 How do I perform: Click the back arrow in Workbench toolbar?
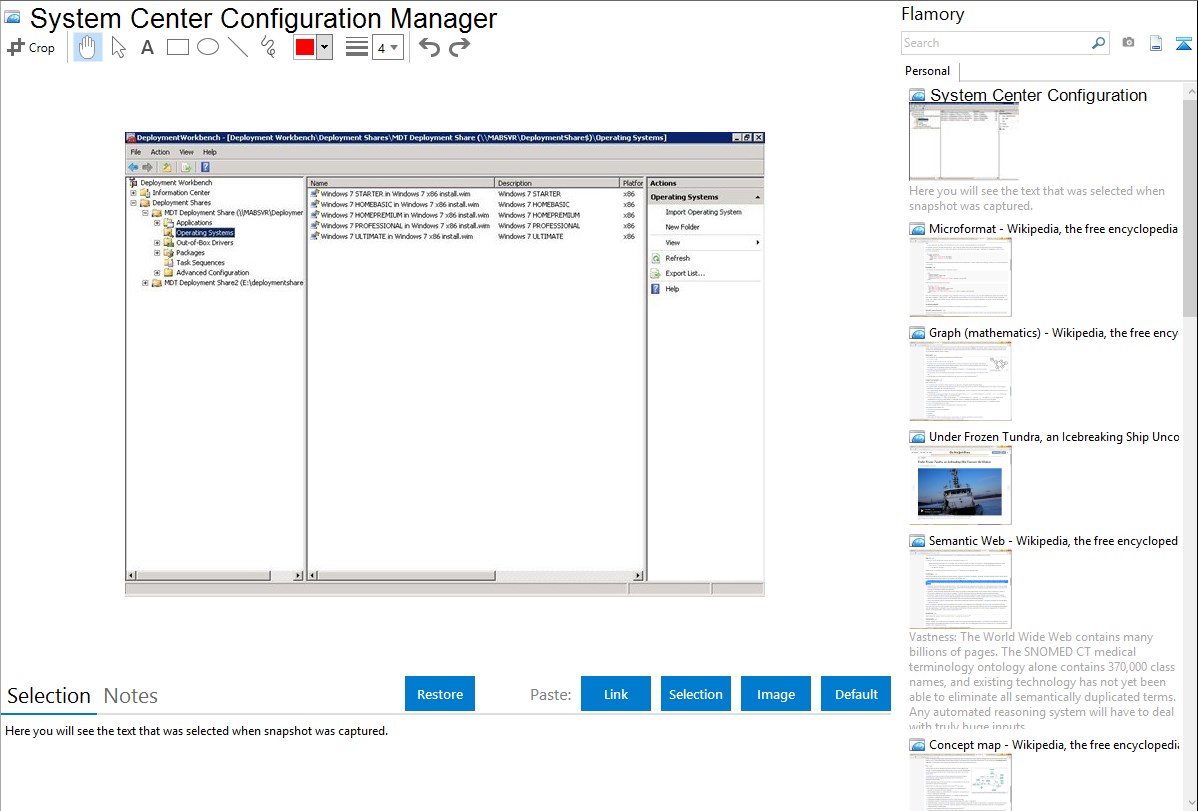pyautogui.click(x=133, y=167)
